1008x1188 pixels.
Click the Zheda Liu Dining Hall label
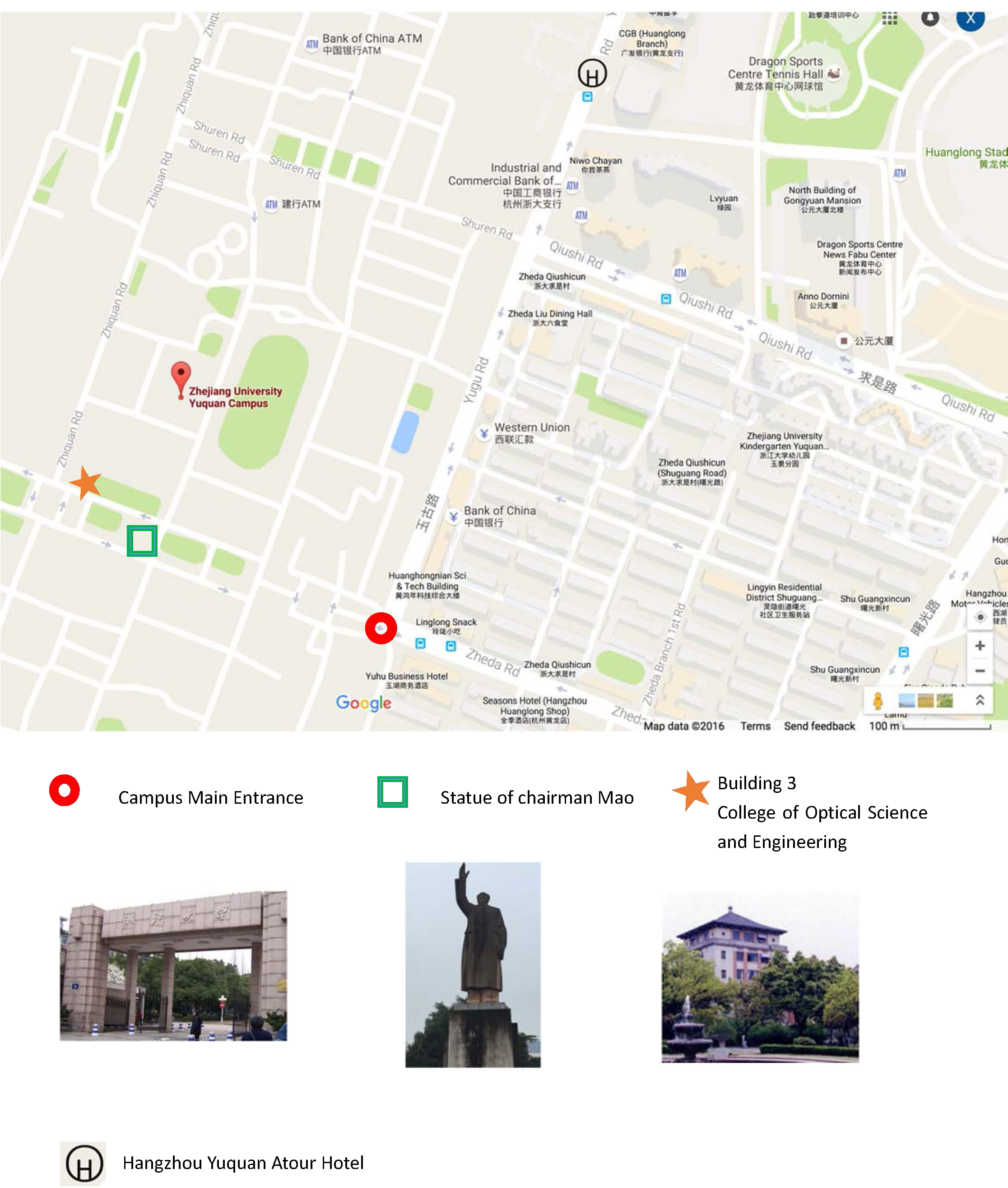pos(550,318)
